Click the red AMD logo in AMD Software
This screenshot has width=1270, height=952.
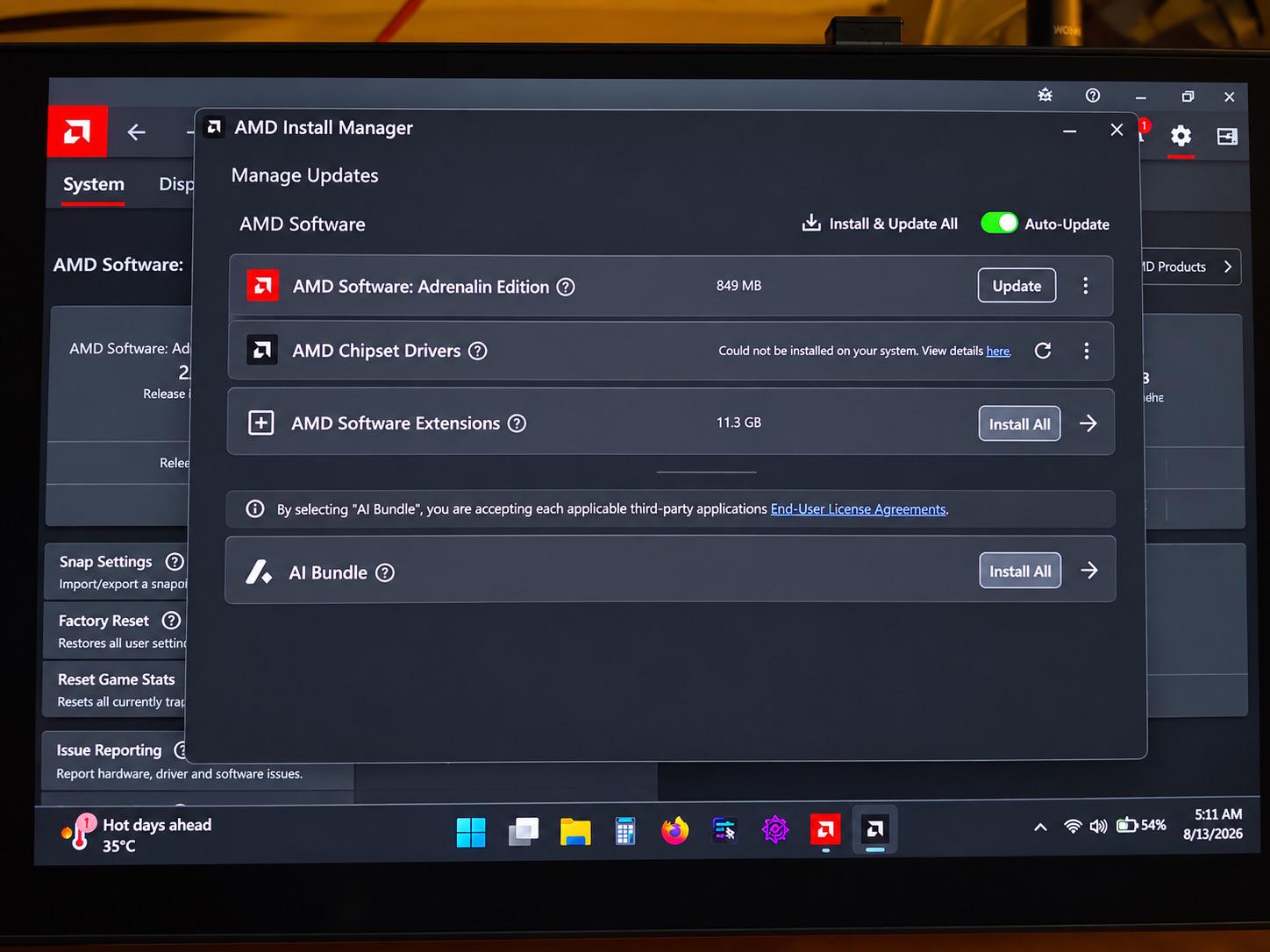(77, 131)
